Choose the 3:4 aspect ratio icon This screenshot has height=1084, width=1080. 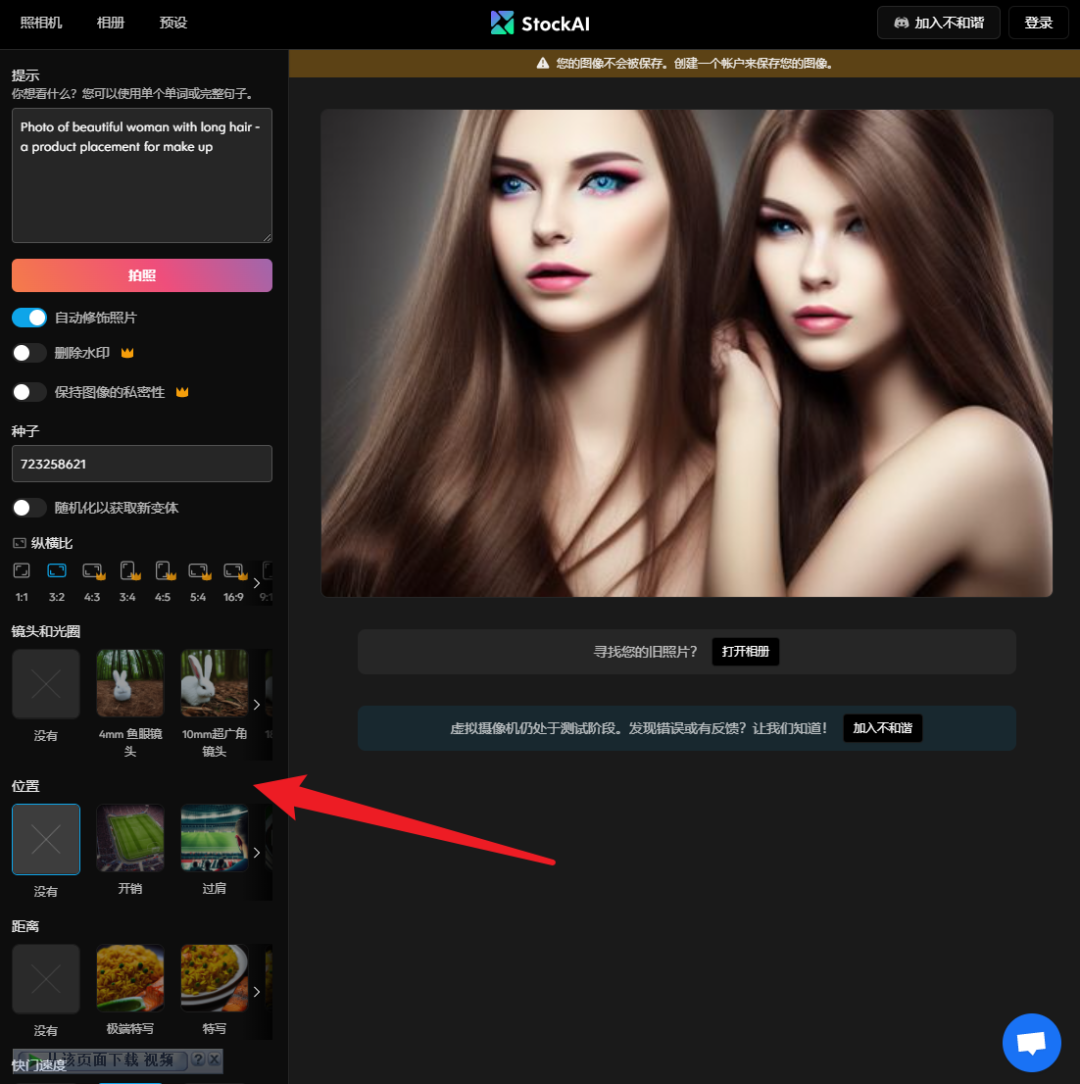coord(129,571)
